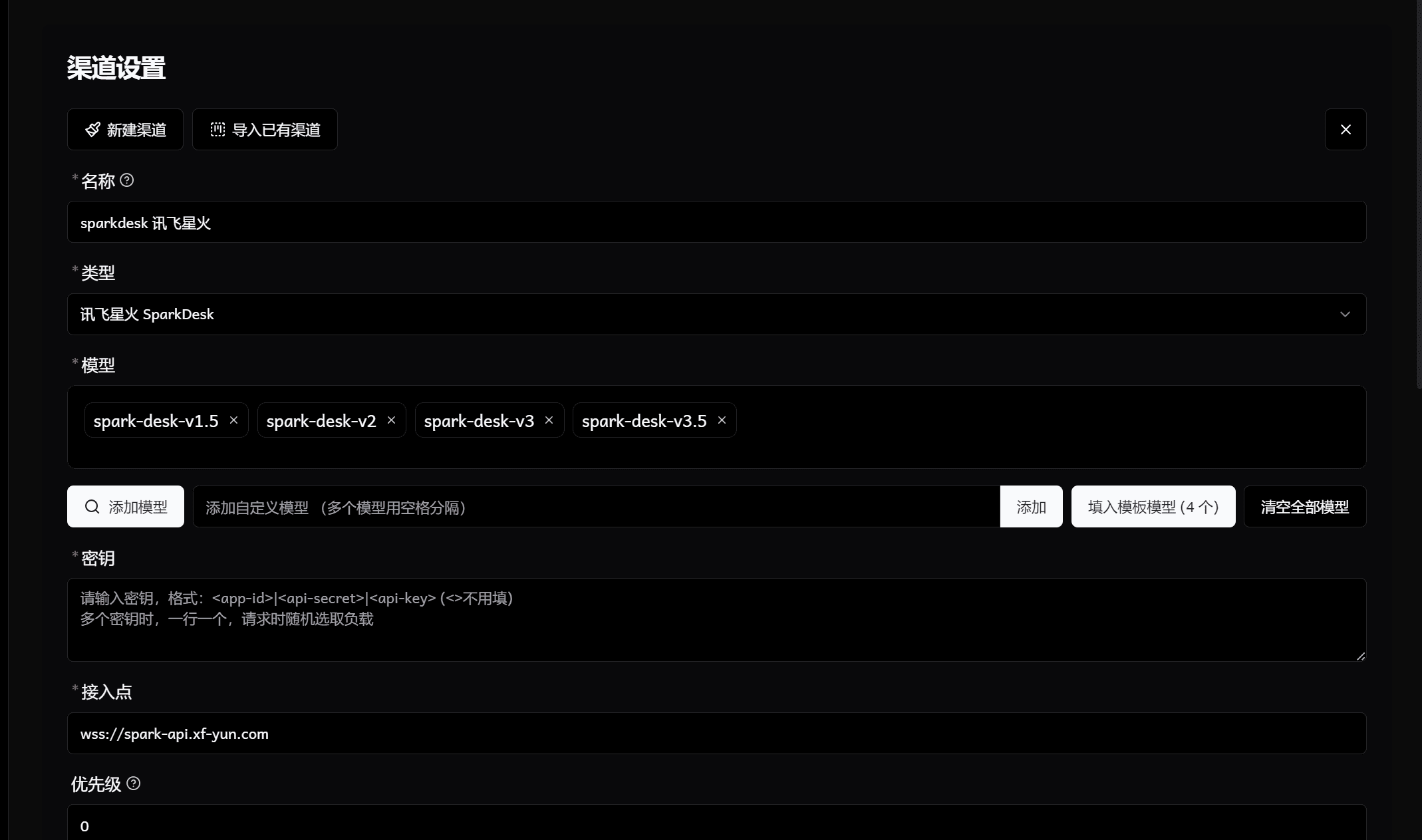Image resolution: width=1422 pixels, height=840 pixels.
Task: Focus the 密钥 textarea
Action: (x=716, y=620)
